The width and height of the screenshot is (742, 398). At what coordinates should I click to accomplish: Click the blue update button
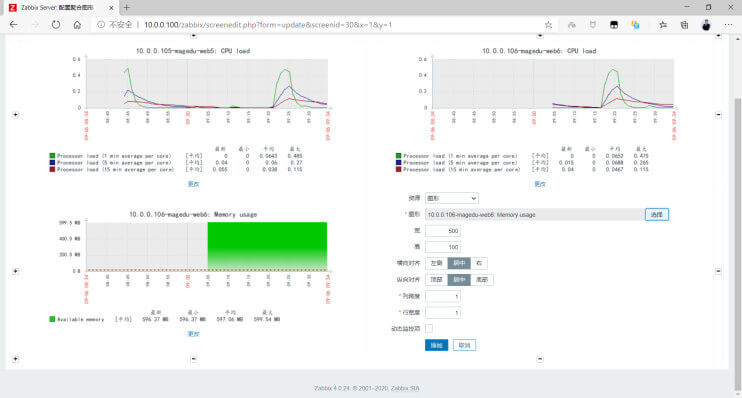[436, 345]
